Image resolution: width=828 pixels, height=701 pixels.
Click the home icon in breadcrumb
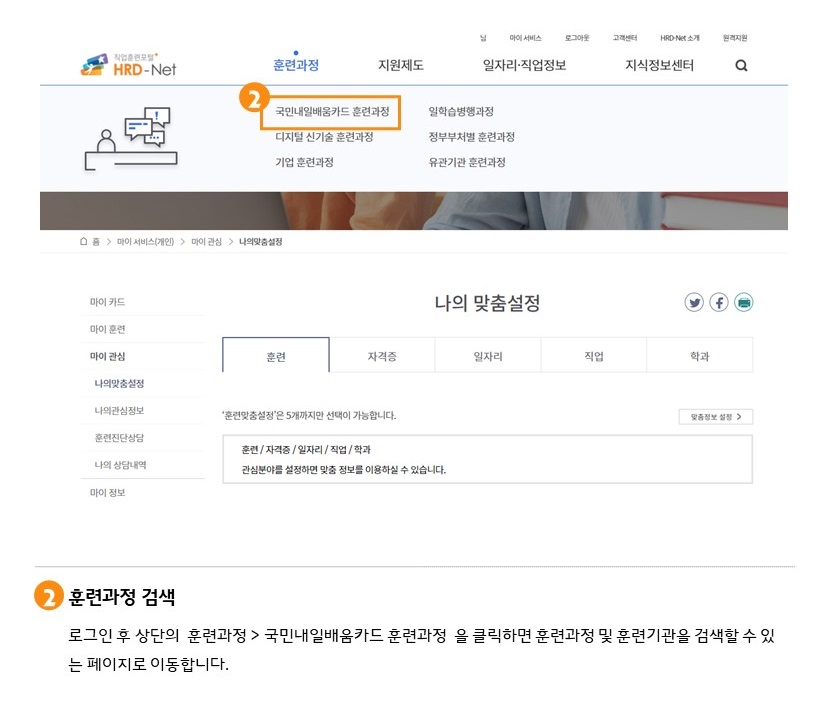(84, 241)
